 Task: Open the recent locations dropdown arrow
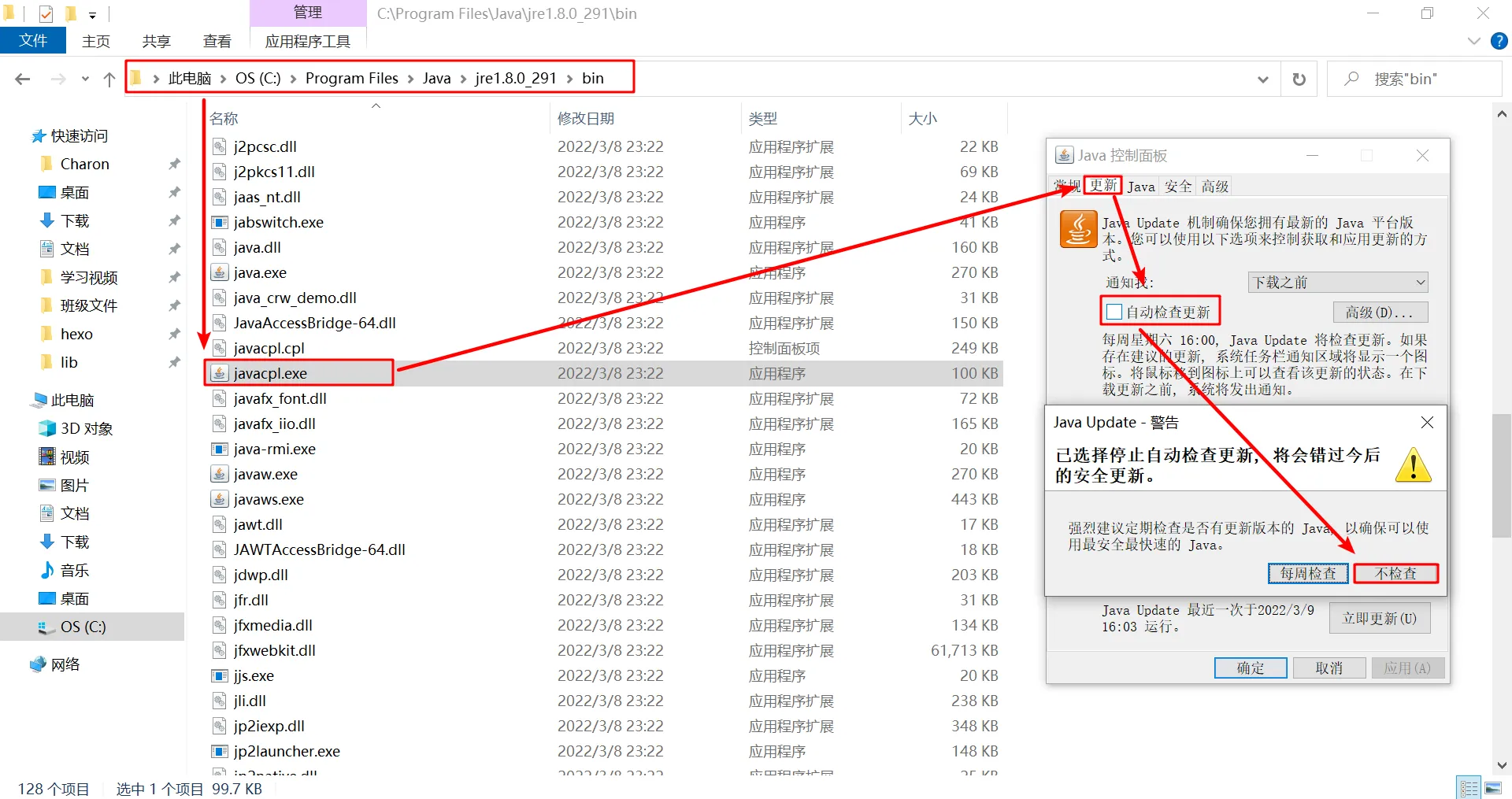85,79
